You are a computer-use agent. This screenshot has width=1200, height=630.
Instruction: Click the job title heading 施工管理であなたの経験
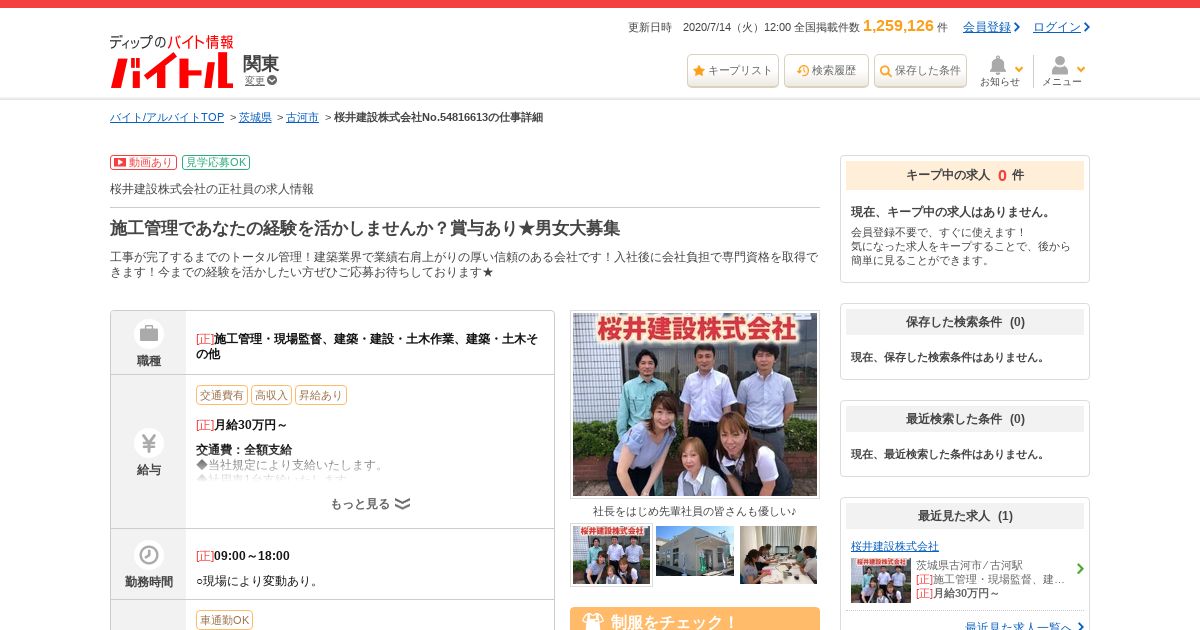pyautogui.click(x=365, y=228)
